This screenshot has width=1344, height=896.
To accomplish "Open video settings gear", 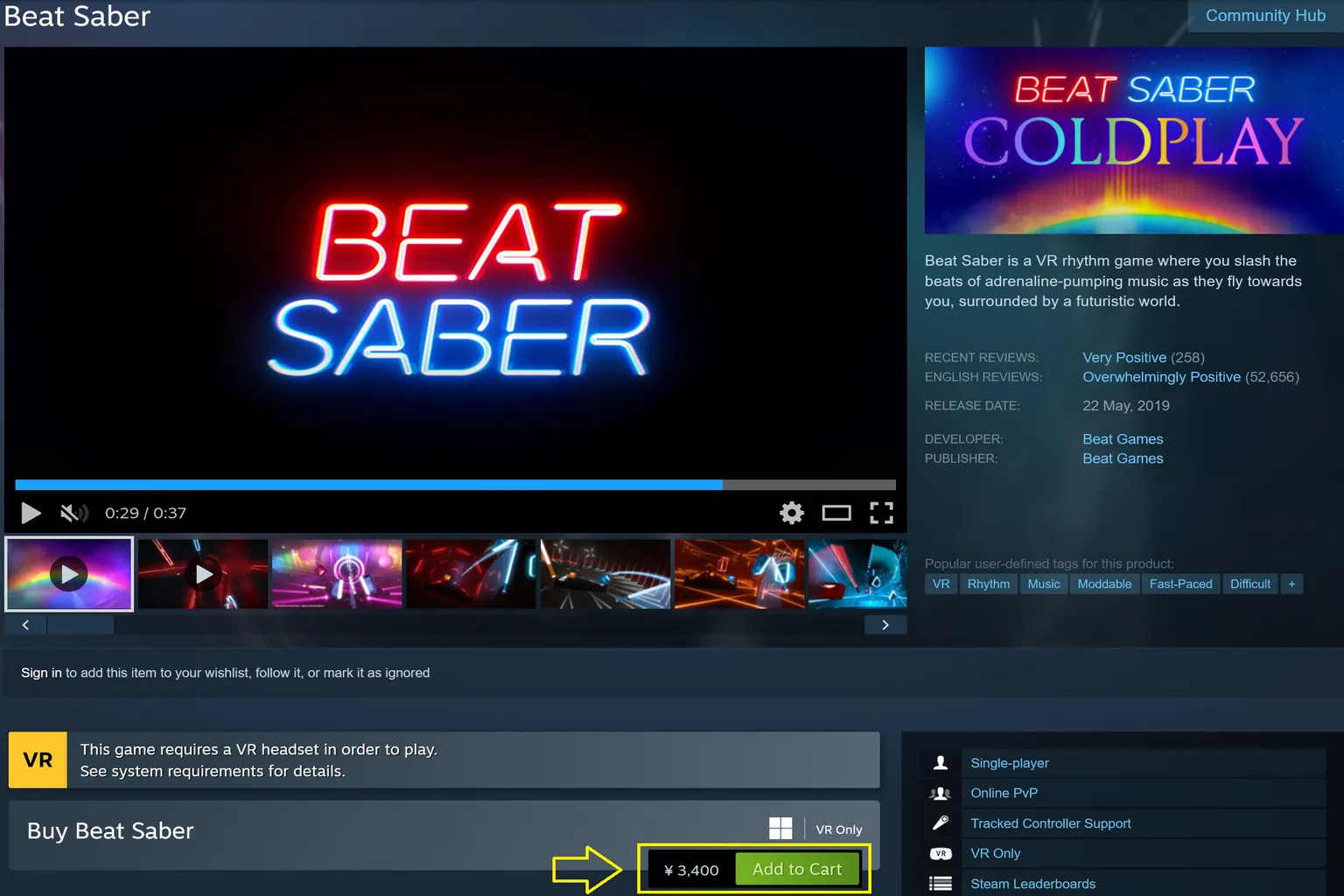I will (x=791, y=513).
